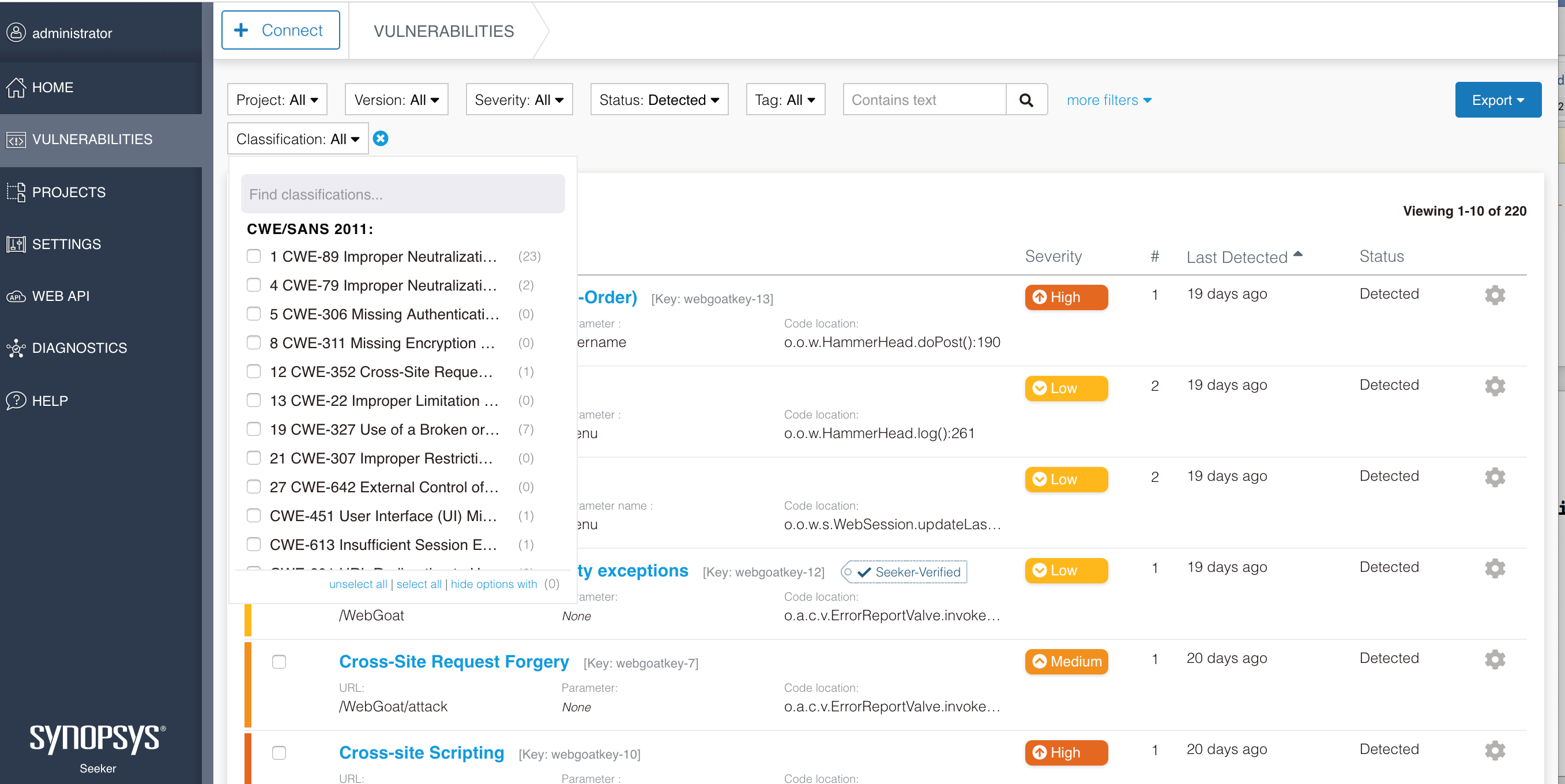This screenshot has width=1565, height=784.
Task: Open the Status: Detected dropdown
Action: (x=659, y=100)
